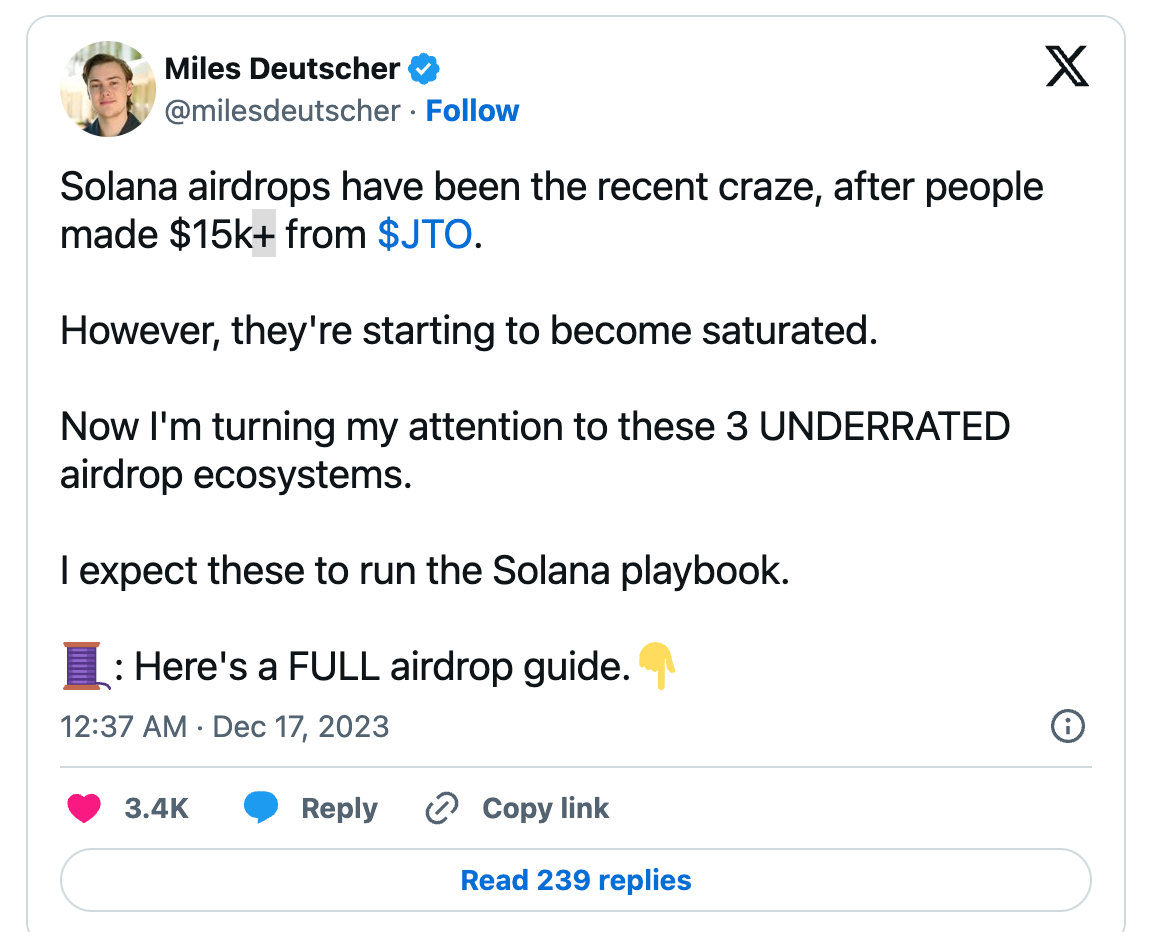Click the 3.4K likes count

coord(156,808)
